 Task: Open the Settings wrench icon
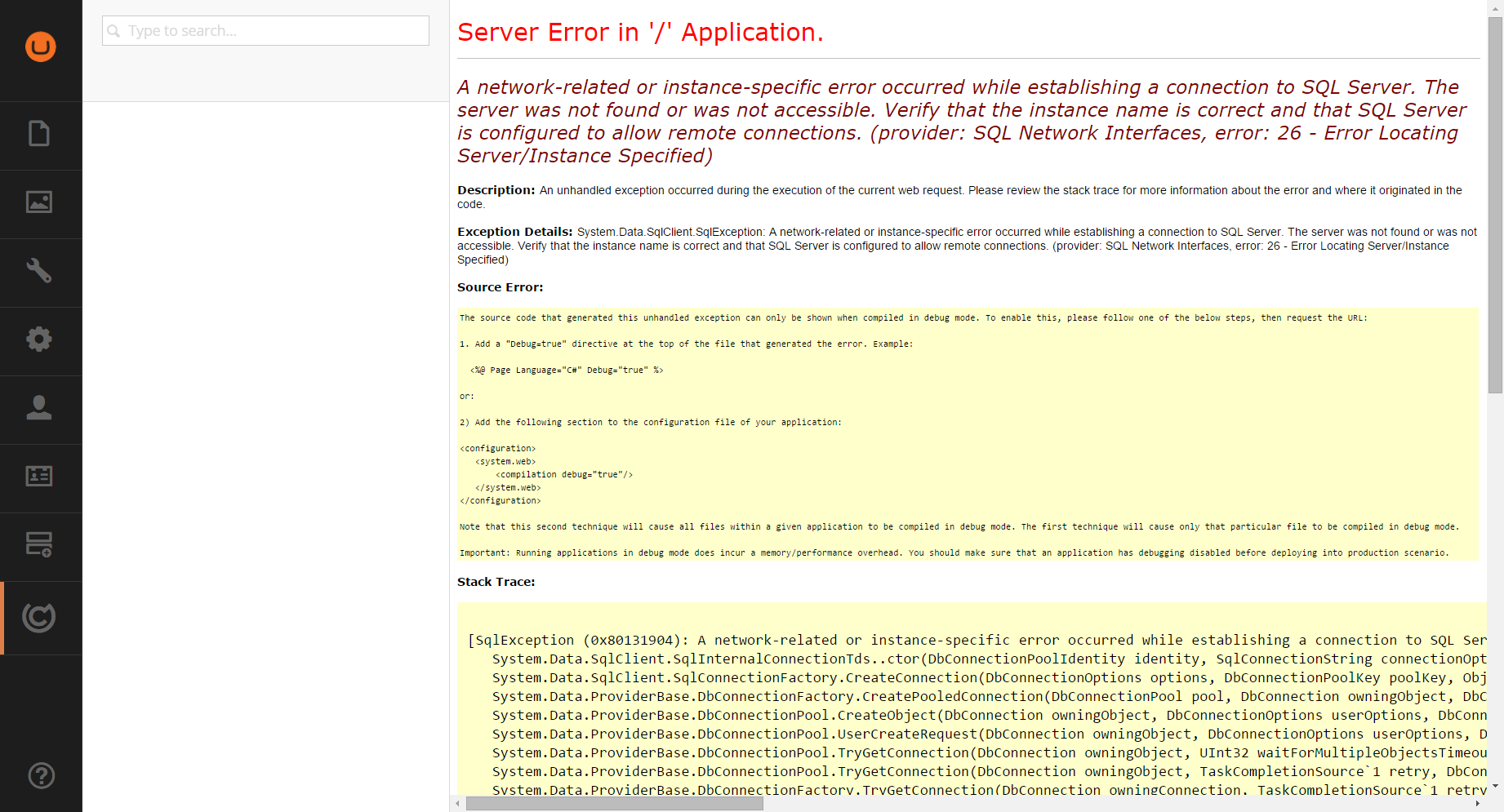click(39, 271)
